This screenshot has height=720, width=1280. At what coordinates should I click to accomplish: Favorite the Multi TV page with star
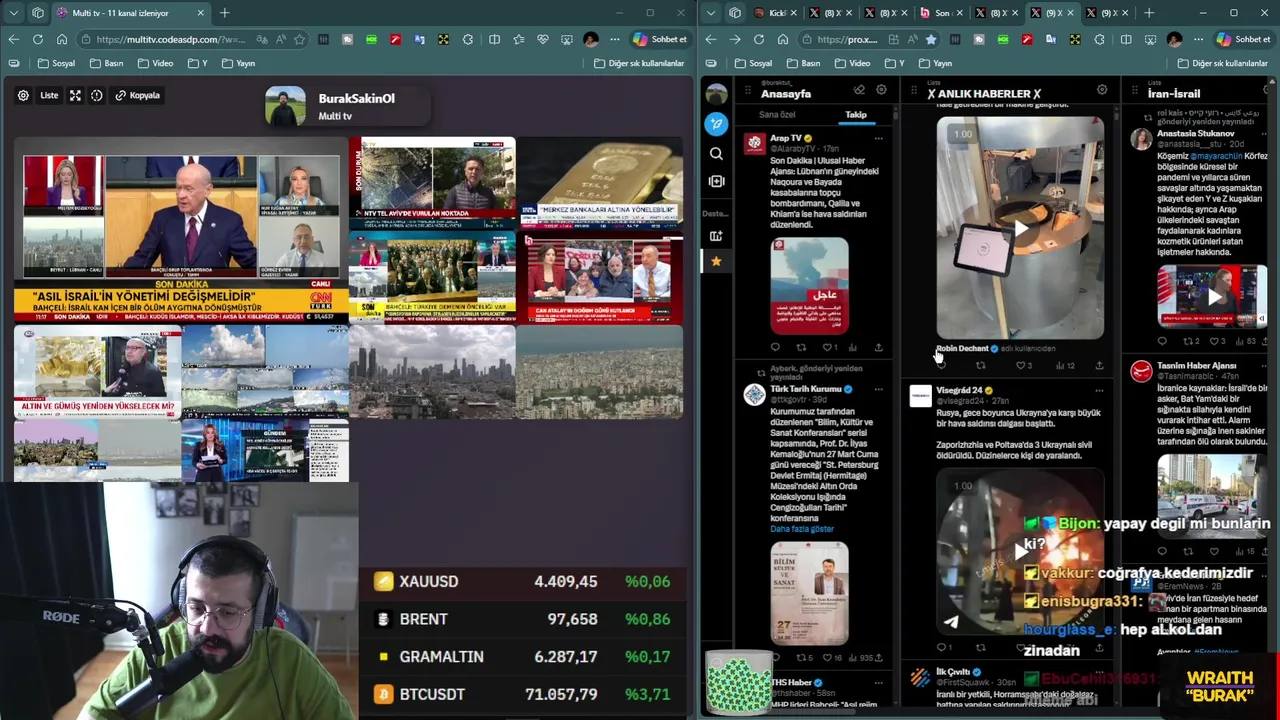(x=299, y=39)
